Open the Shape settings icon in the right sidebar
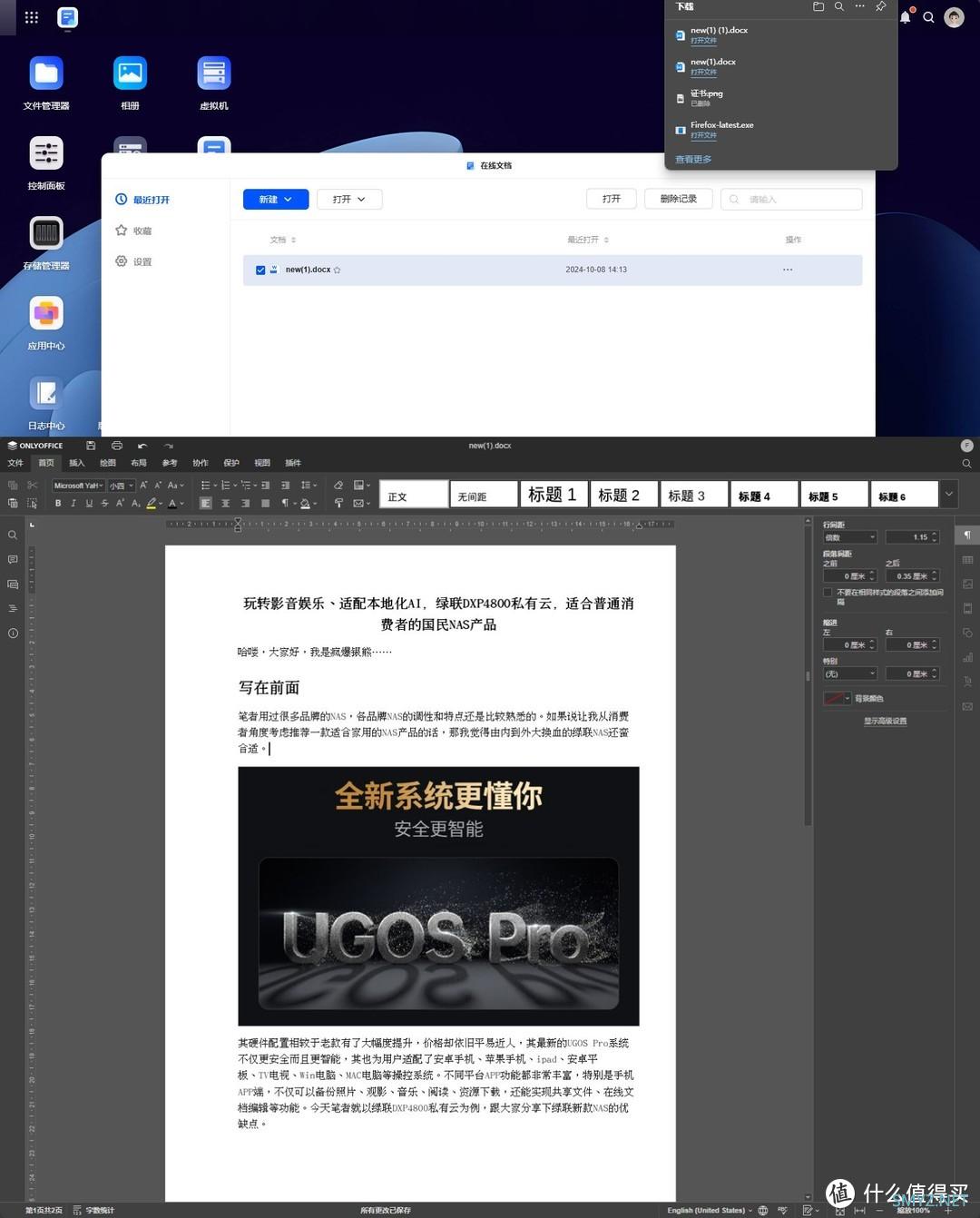Viewport: 980px width, 1218px height. tap(967, 633)
